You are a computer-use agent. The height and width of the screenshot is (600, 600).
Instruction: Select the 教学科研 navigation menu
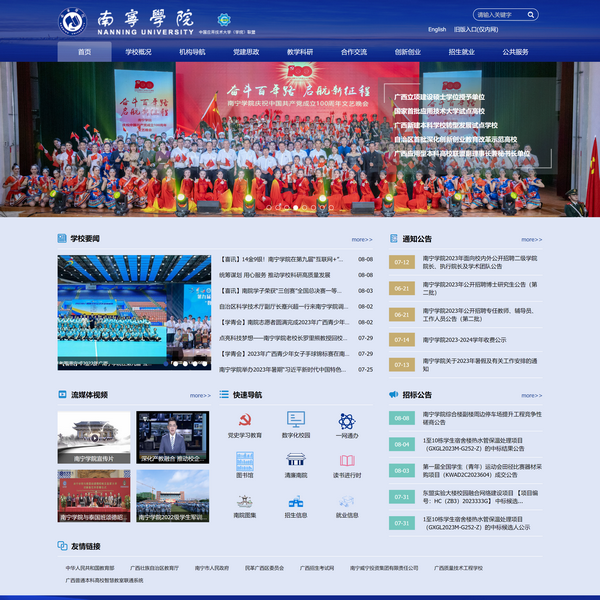tap(300, 51)
